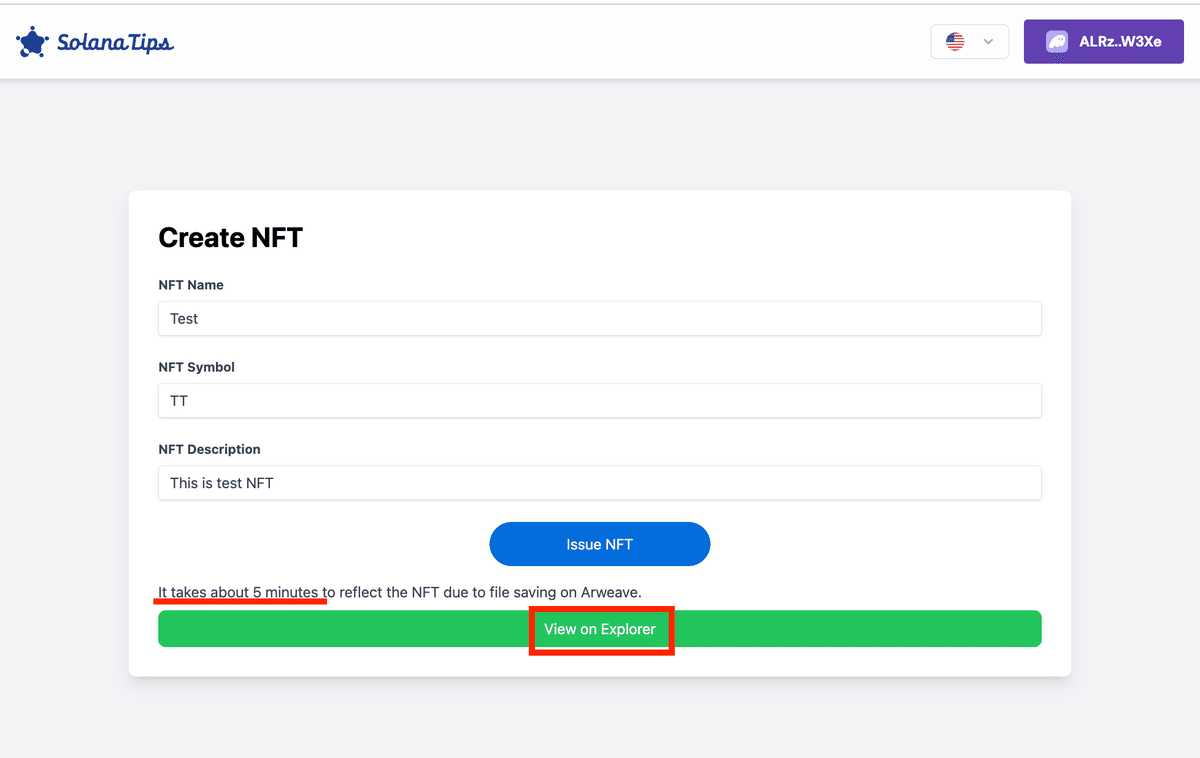This screenshot has width=1200, height=758.
Task: Expand the language chevron dropdown arrow
Action: click(x=988, y=42)
